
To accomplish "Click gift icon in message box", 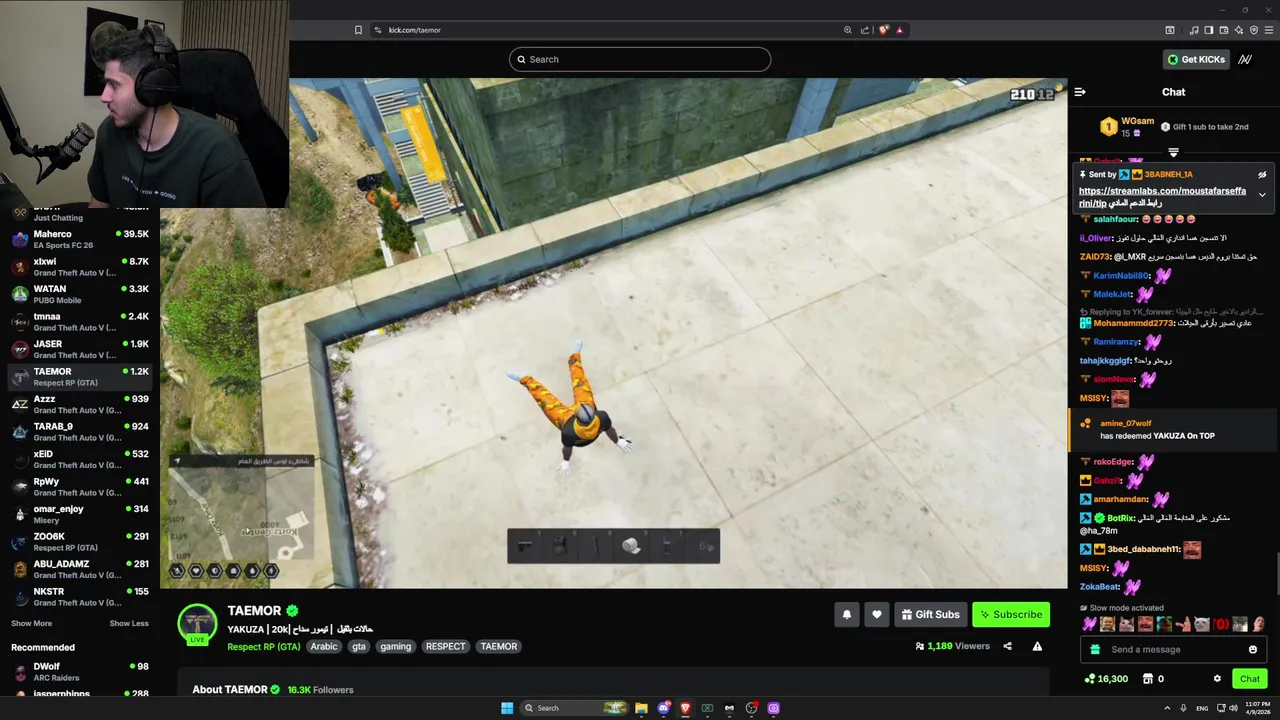I will click(x=1095, y=650).
